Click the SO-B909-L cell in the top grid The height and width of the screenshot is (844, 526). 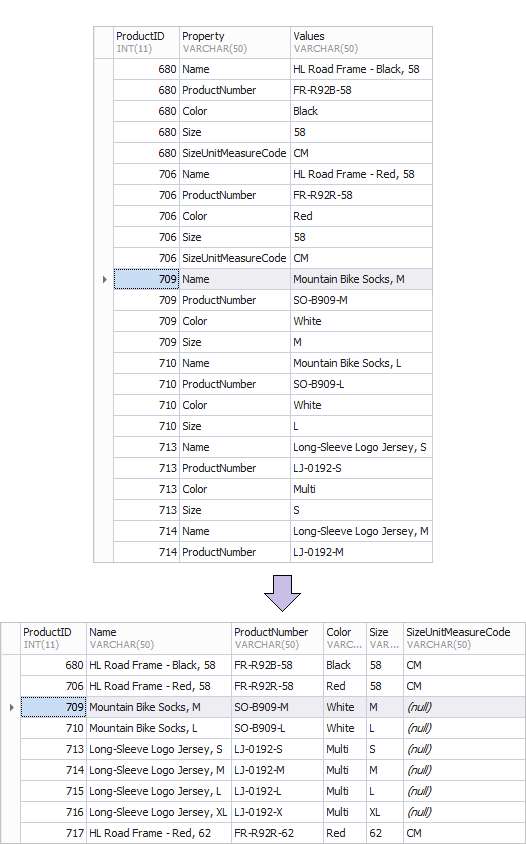361,384
